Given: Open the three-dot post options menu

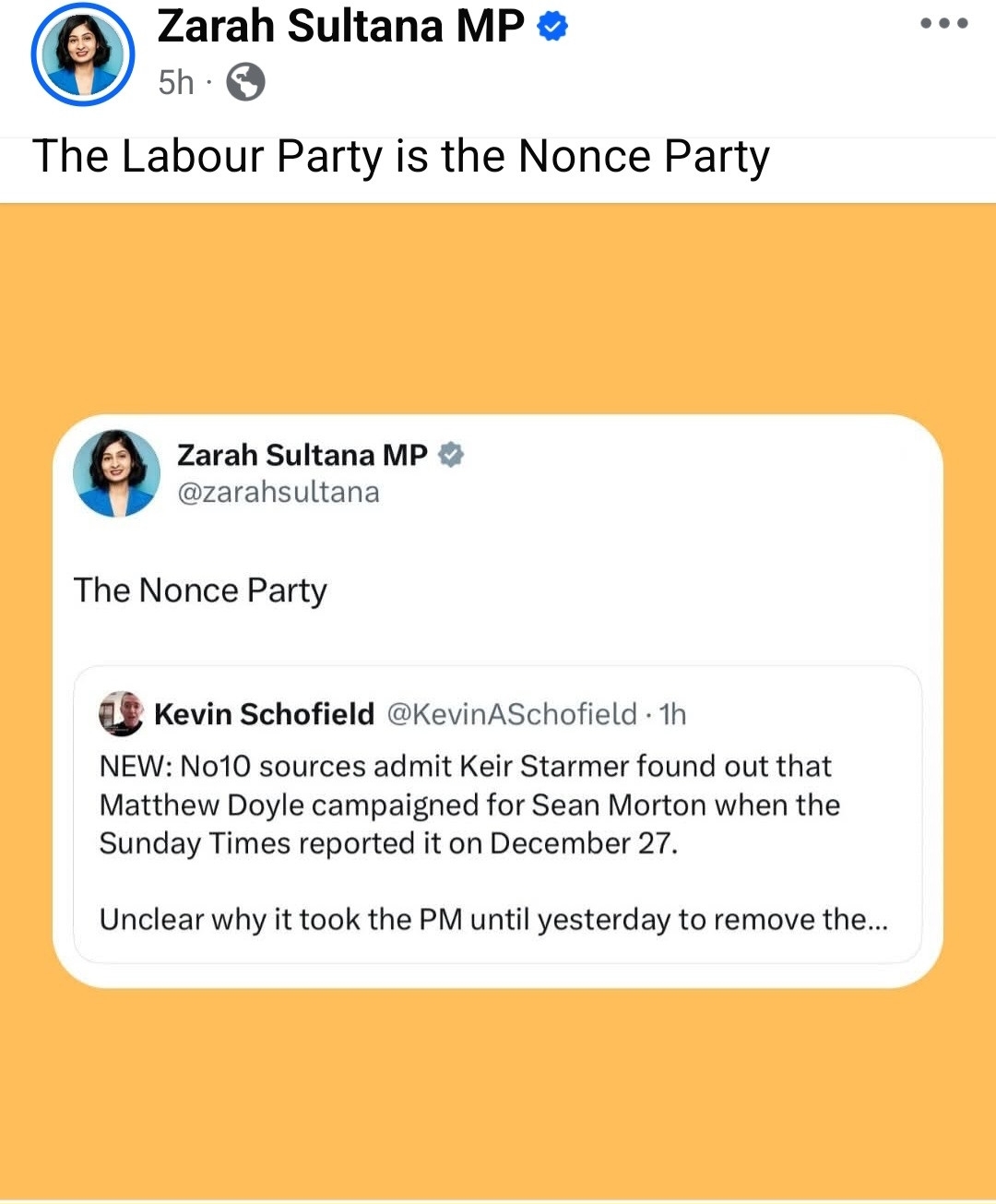Looking at the screenshot, I should (x=943, y=24).
